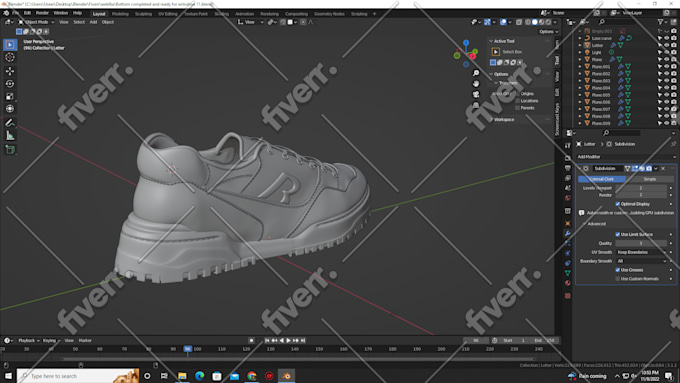
Task: Open the Edit menu
Action: click(x=27, y=13)
